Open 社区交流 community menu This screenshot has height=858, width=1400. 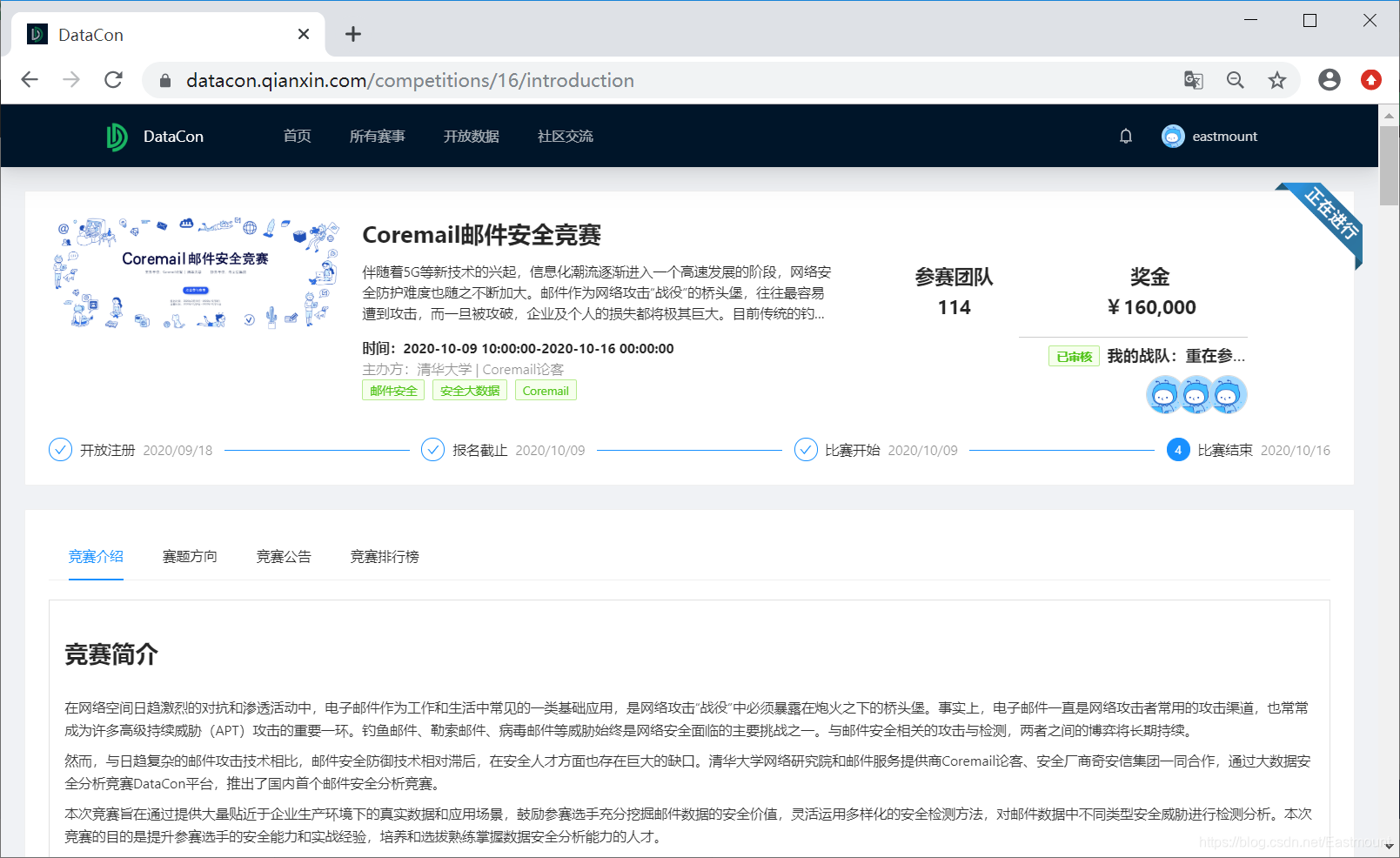pyautogui.click(x=566, y=136)
